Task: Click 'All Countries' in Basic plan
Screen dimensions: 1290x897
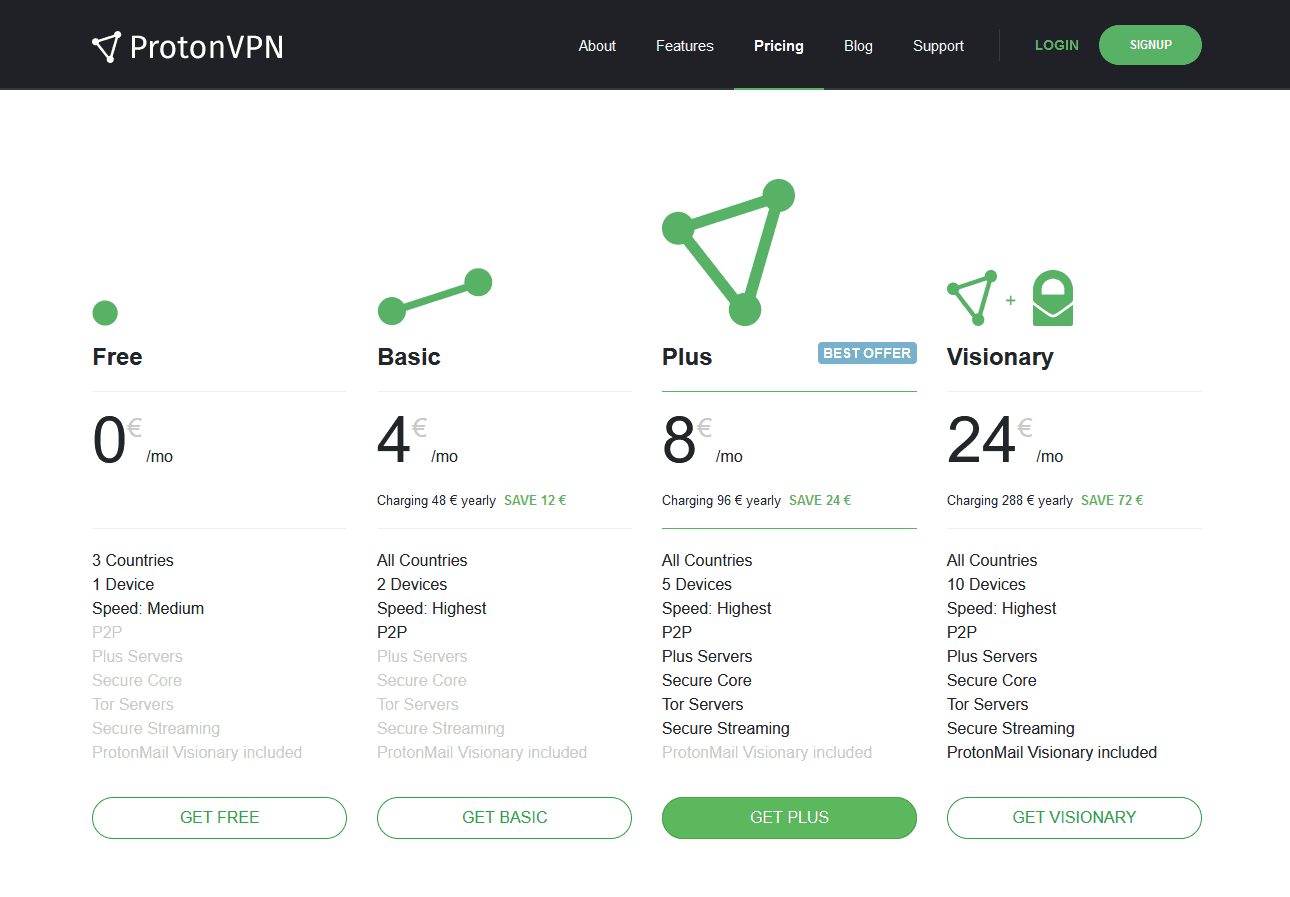Action: [x=422, y=560]
